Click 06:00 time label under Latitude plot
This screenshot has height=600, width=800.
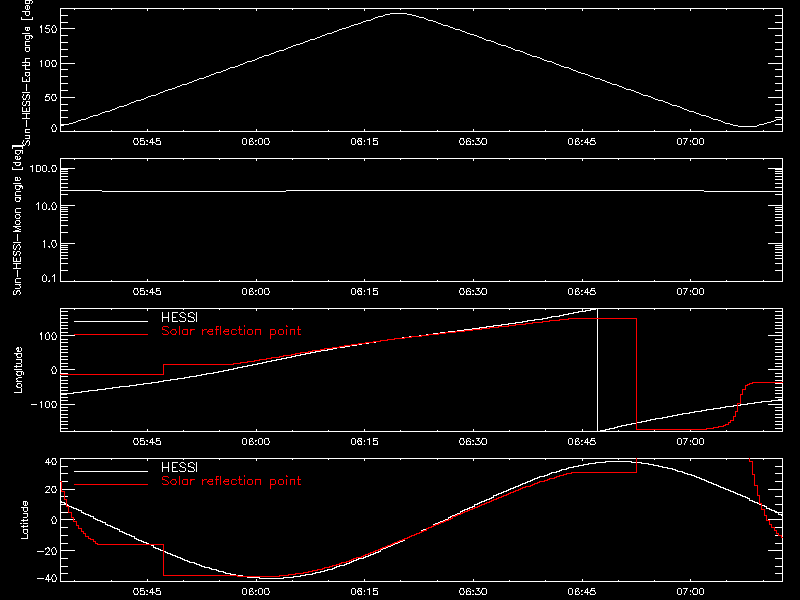click(x=256, y=592)
